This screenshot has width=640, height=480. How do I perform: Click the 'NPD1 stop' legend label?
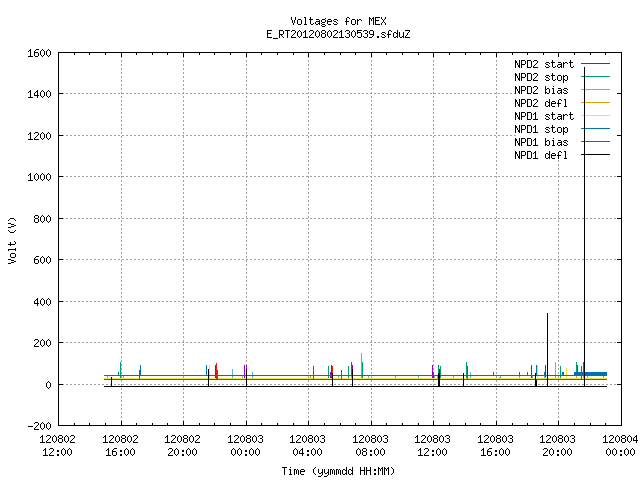(541, 129)
